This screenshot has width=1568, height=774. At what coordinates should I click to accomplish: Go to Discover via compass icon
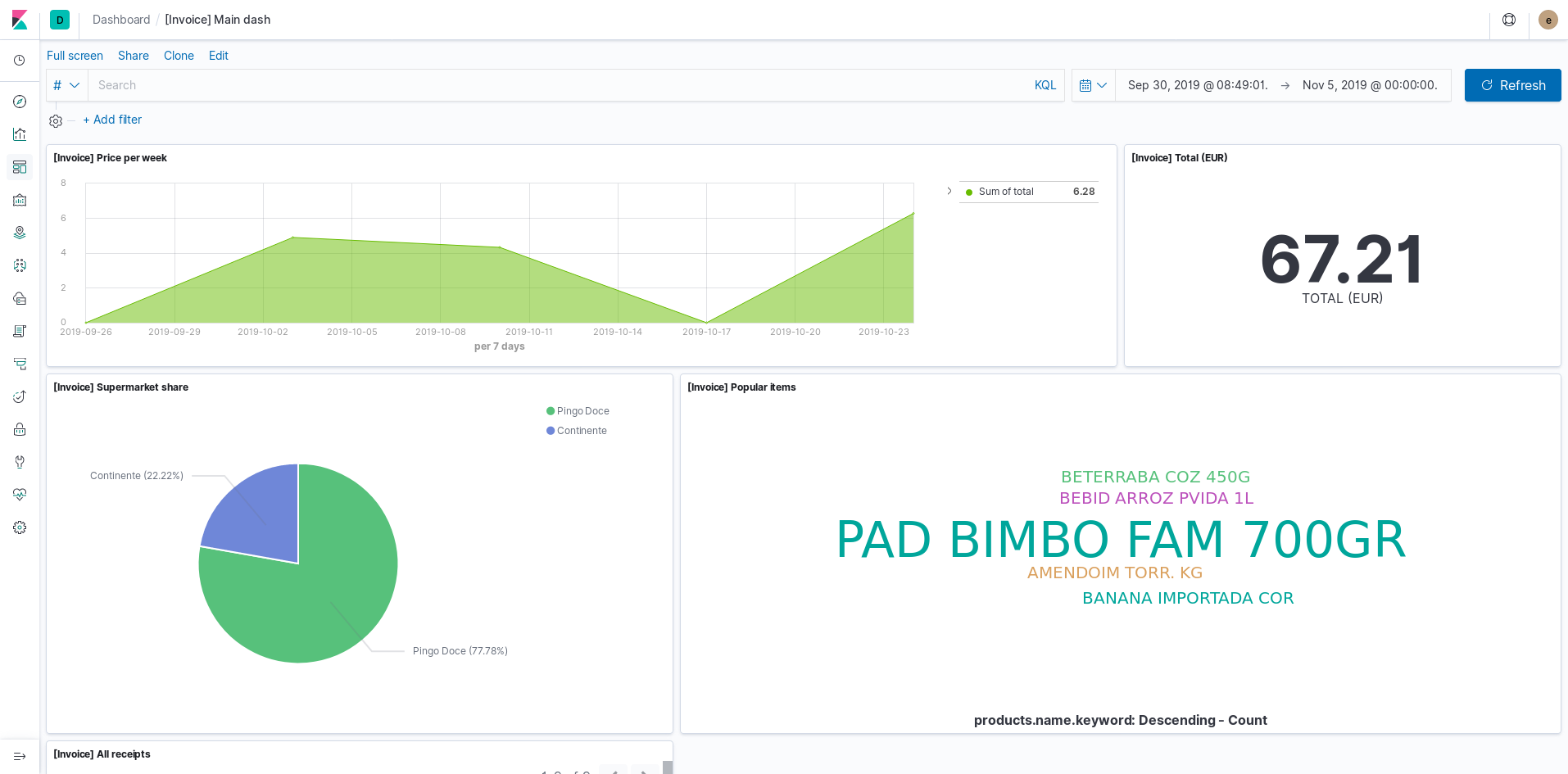[x=20, y=102]
